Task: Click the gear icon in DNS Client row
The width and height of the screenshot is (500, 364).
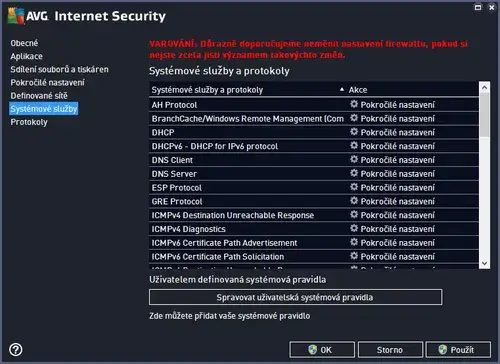Action: 354,159
